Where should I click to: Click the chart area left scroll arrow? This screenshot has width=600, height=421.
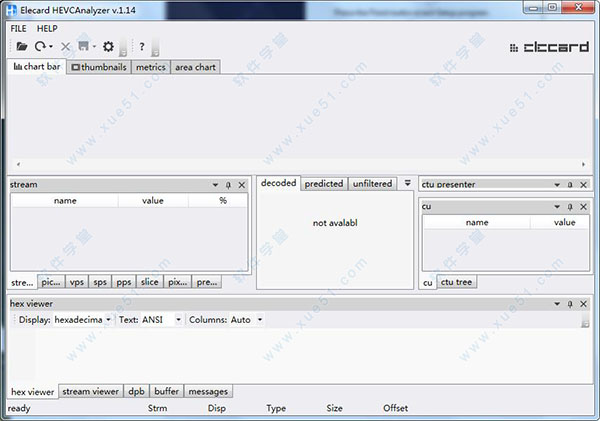[18, 164]
